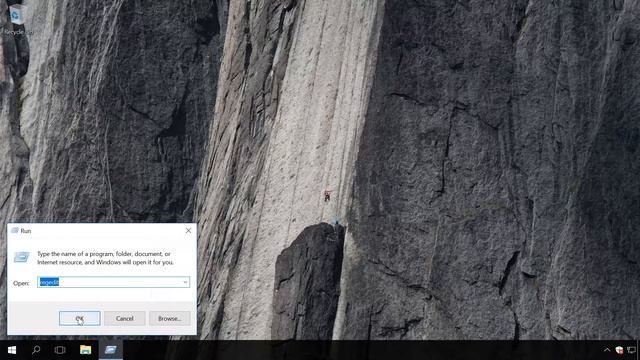Screen dimensions: 640x360
Task: Cancel the Run dialog
Action: [x=124, y=318]
